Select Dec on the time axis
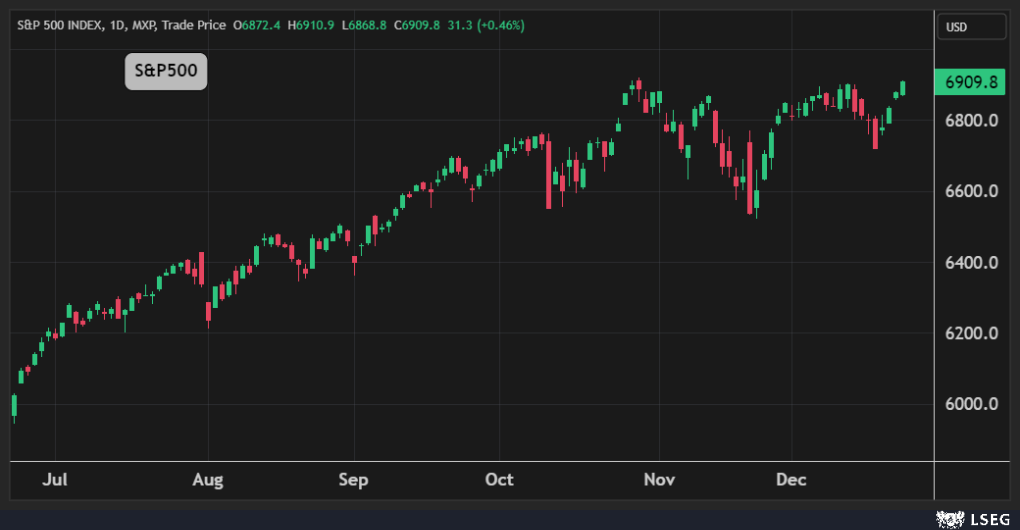 (x=791, y=480)
